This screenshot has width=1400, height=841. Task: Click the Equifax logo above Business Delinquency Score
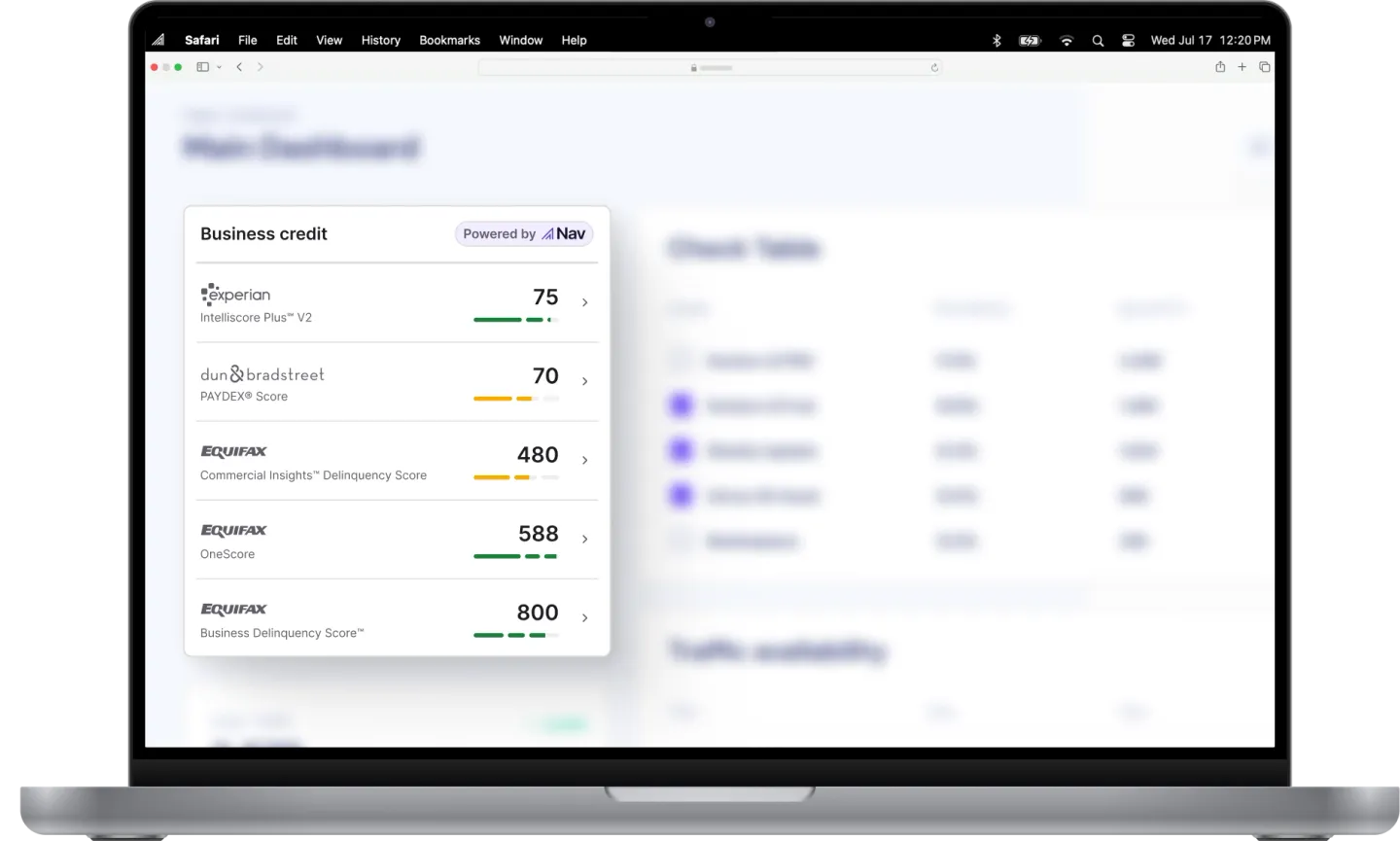[x=233, y=609]
